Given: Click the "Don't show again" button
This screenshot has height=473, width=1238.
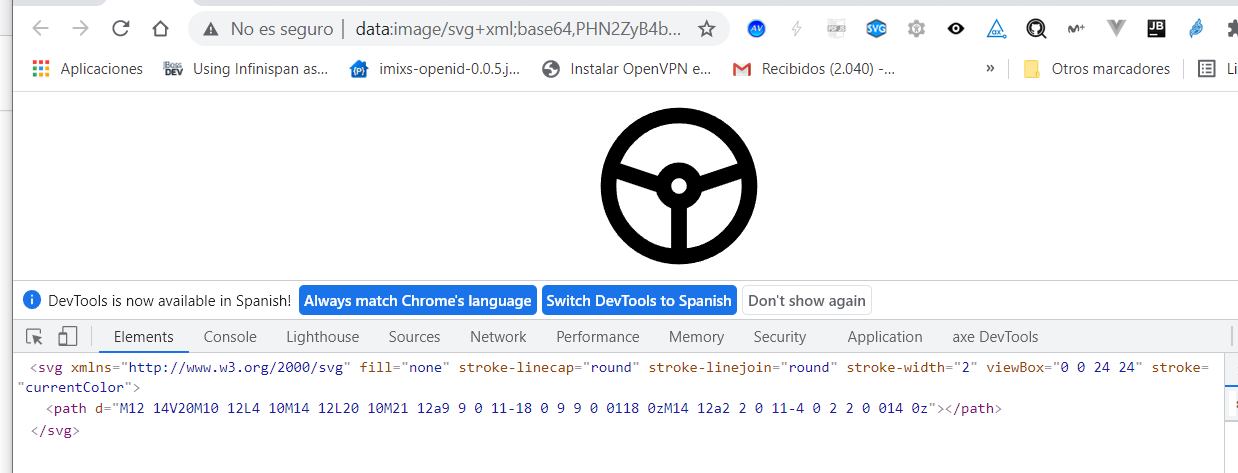Looking at the screenshot, I should point(807,300).
